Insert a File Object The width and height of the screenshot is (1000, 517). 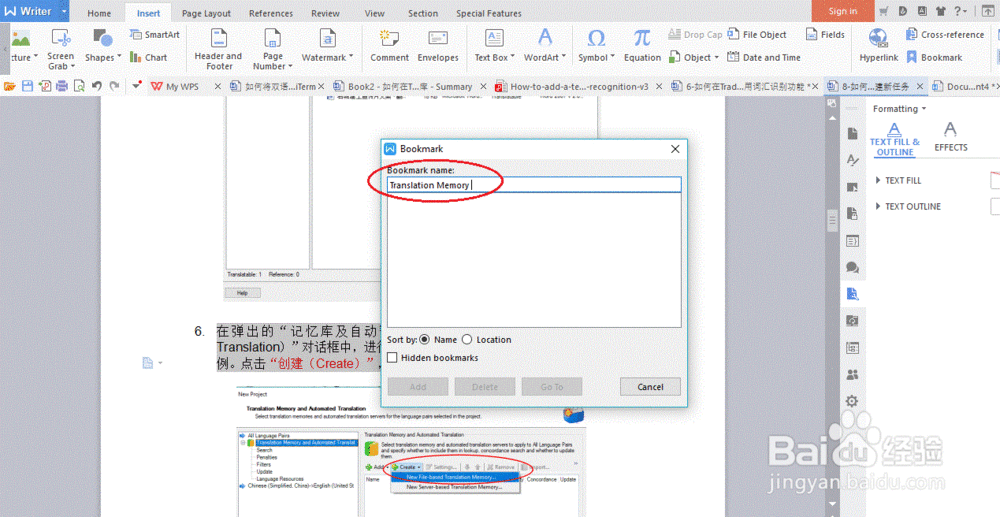tap(757, 34)
